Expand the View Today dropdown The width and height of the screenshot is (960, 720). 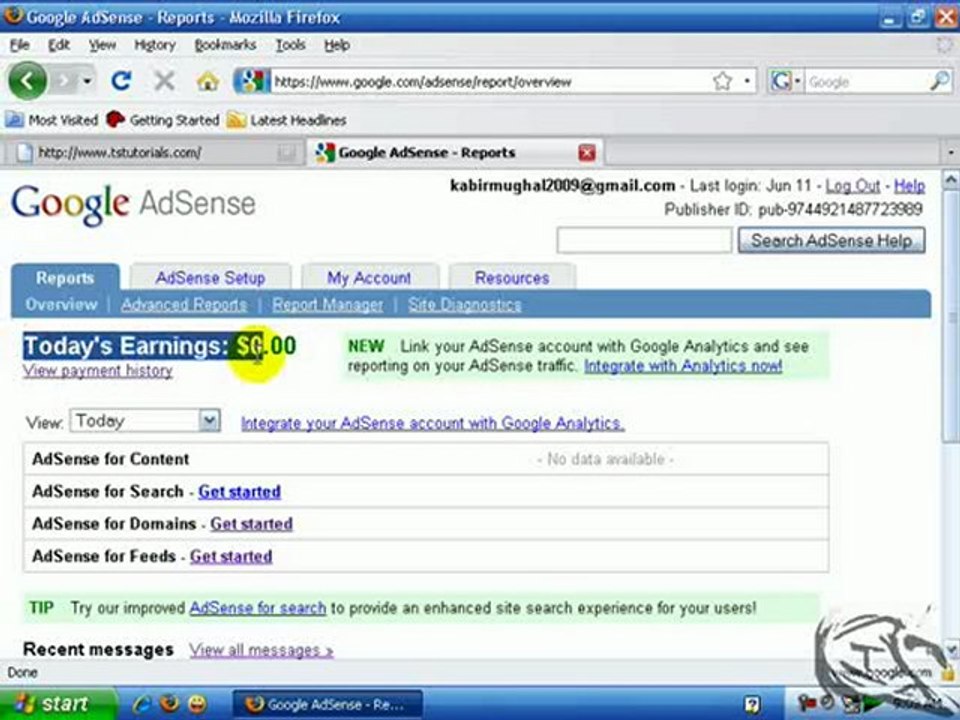[x=145, y=421]
